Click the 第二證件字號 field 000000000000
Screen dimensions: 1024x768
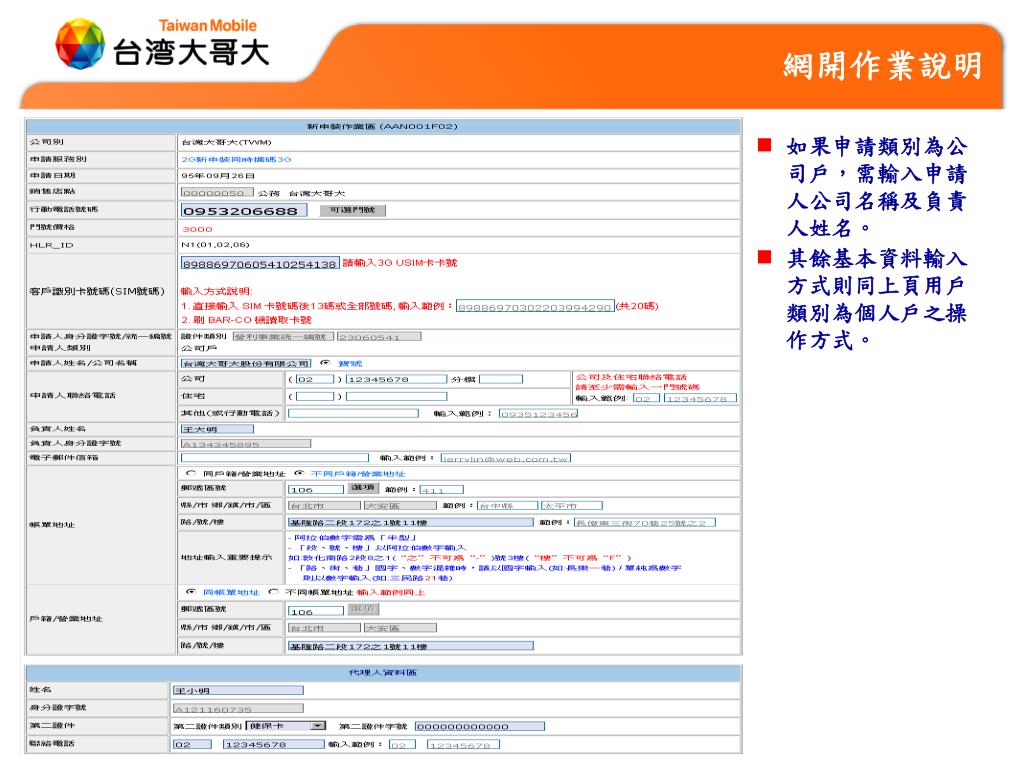click(480, 726)
